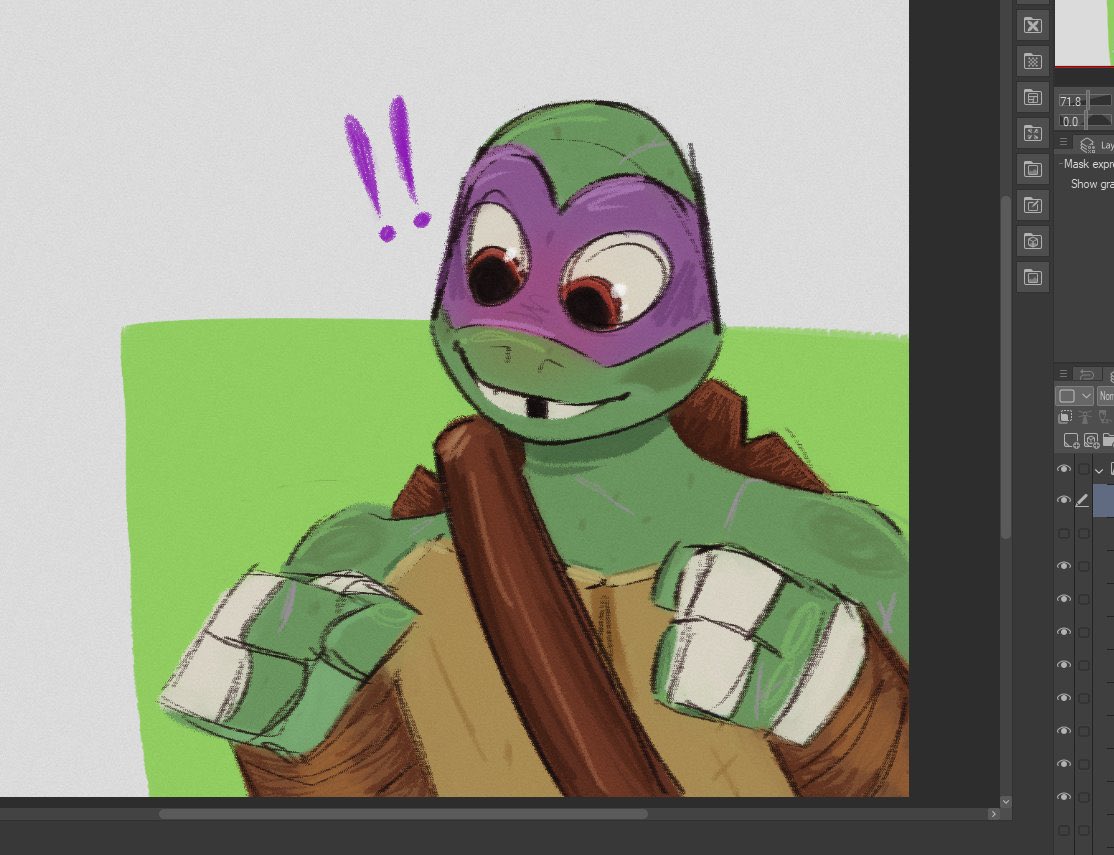Open the material folder with pencil-edit symbol
The height and width of the screenshot is (855, 1114).
coord(1032,205)
